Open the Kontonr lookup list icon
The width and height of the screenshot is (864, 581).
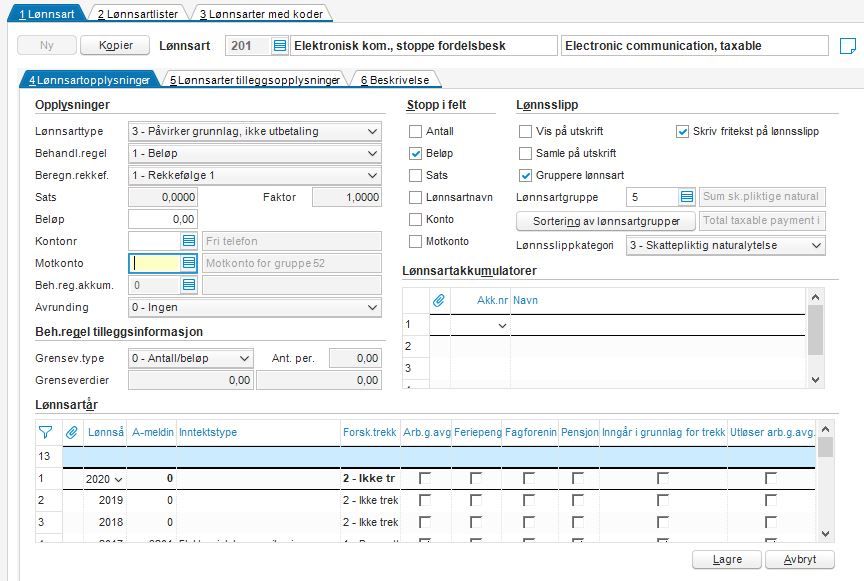pyautogui.click(x=188, y=241)
